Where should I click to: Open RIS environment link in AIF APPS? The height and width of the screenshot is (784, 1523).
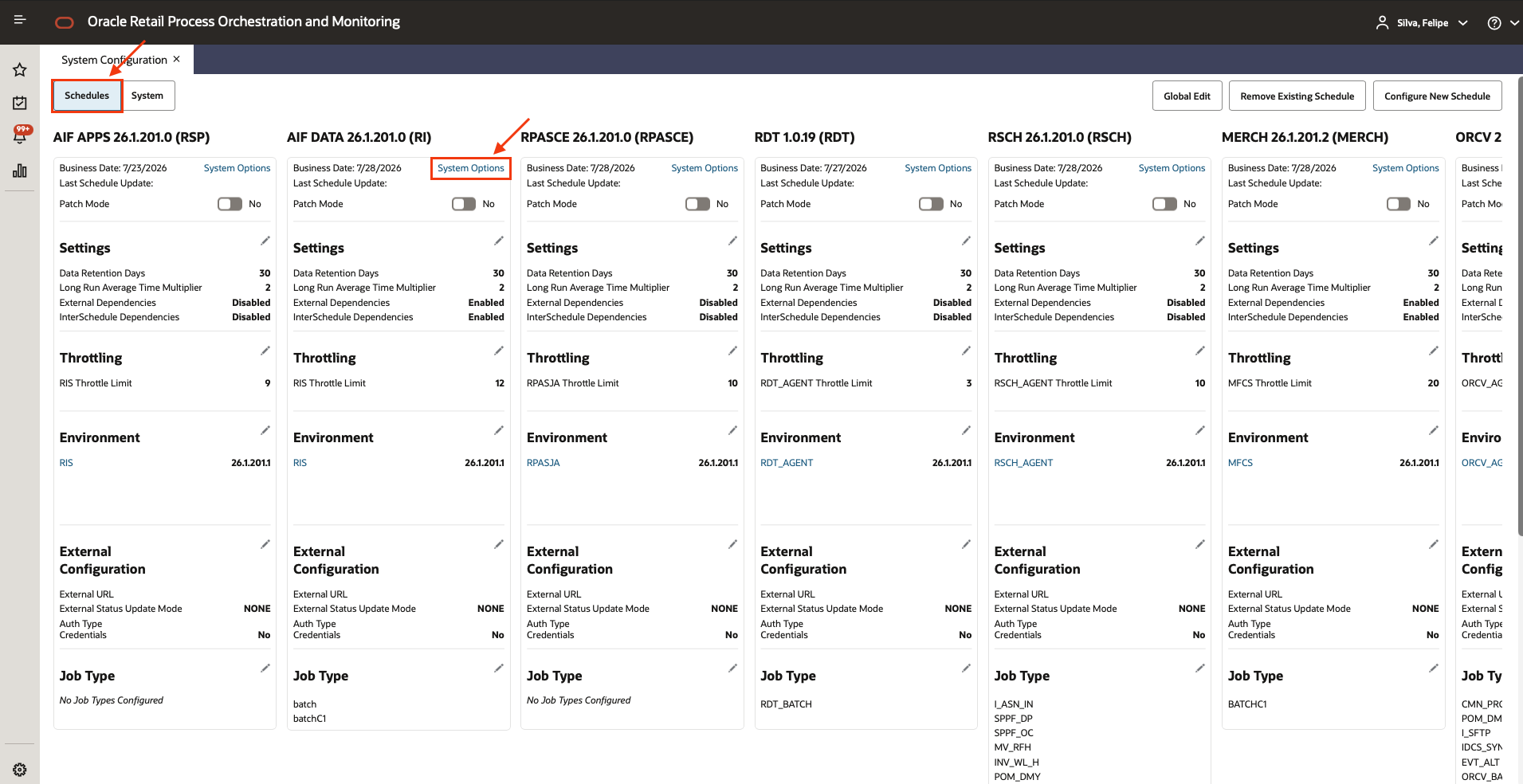[x=66, y=463]
